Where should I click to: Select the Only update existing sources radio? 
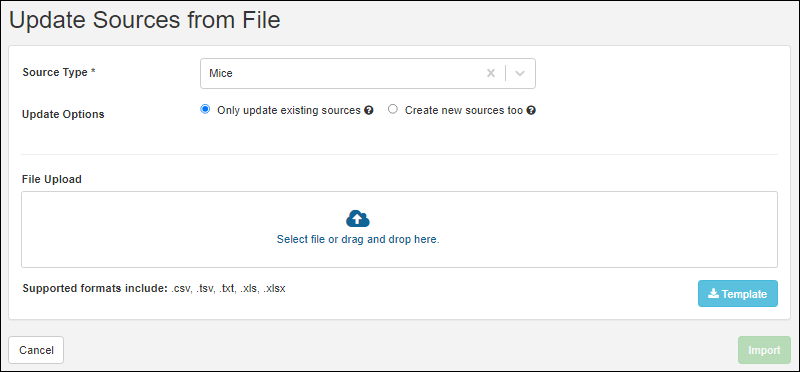point(205,109)
